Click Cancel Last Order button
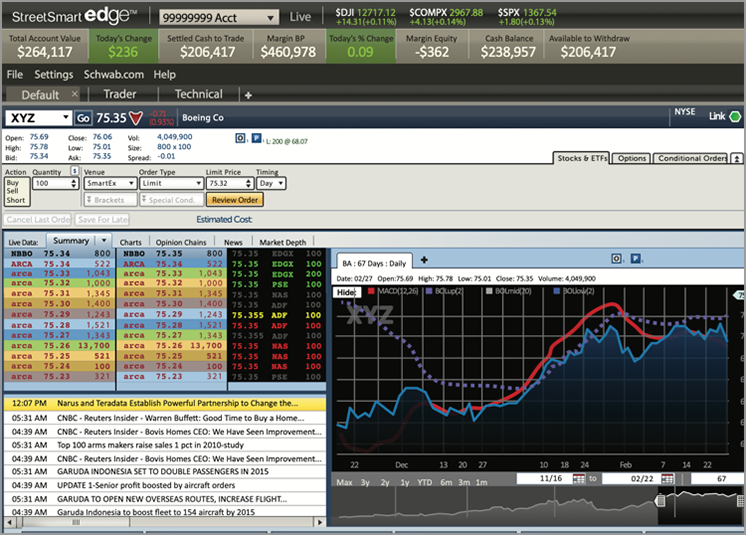The image size is (746, 535). click(38, 220)
